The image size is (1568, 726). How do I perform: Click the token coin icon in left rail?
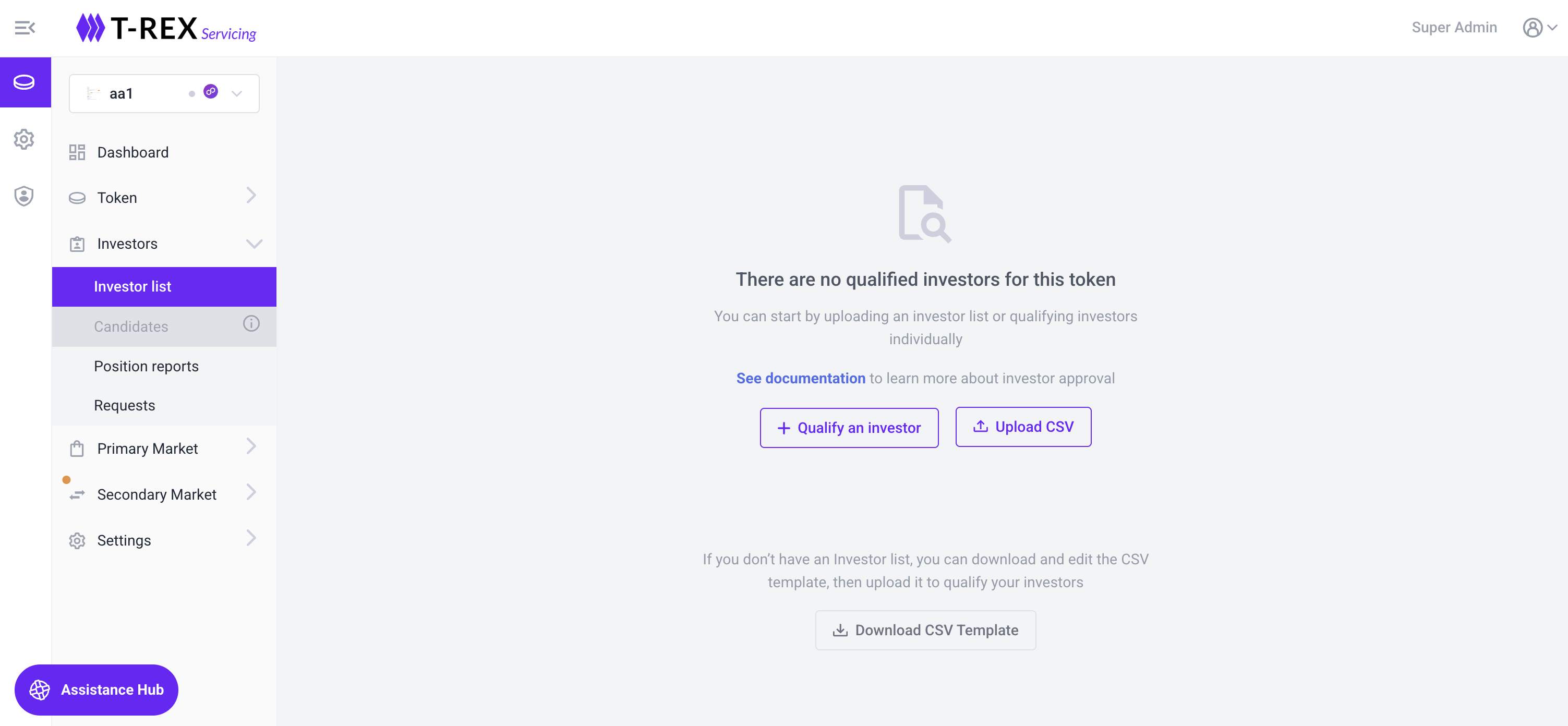click(x=25, y=82)
